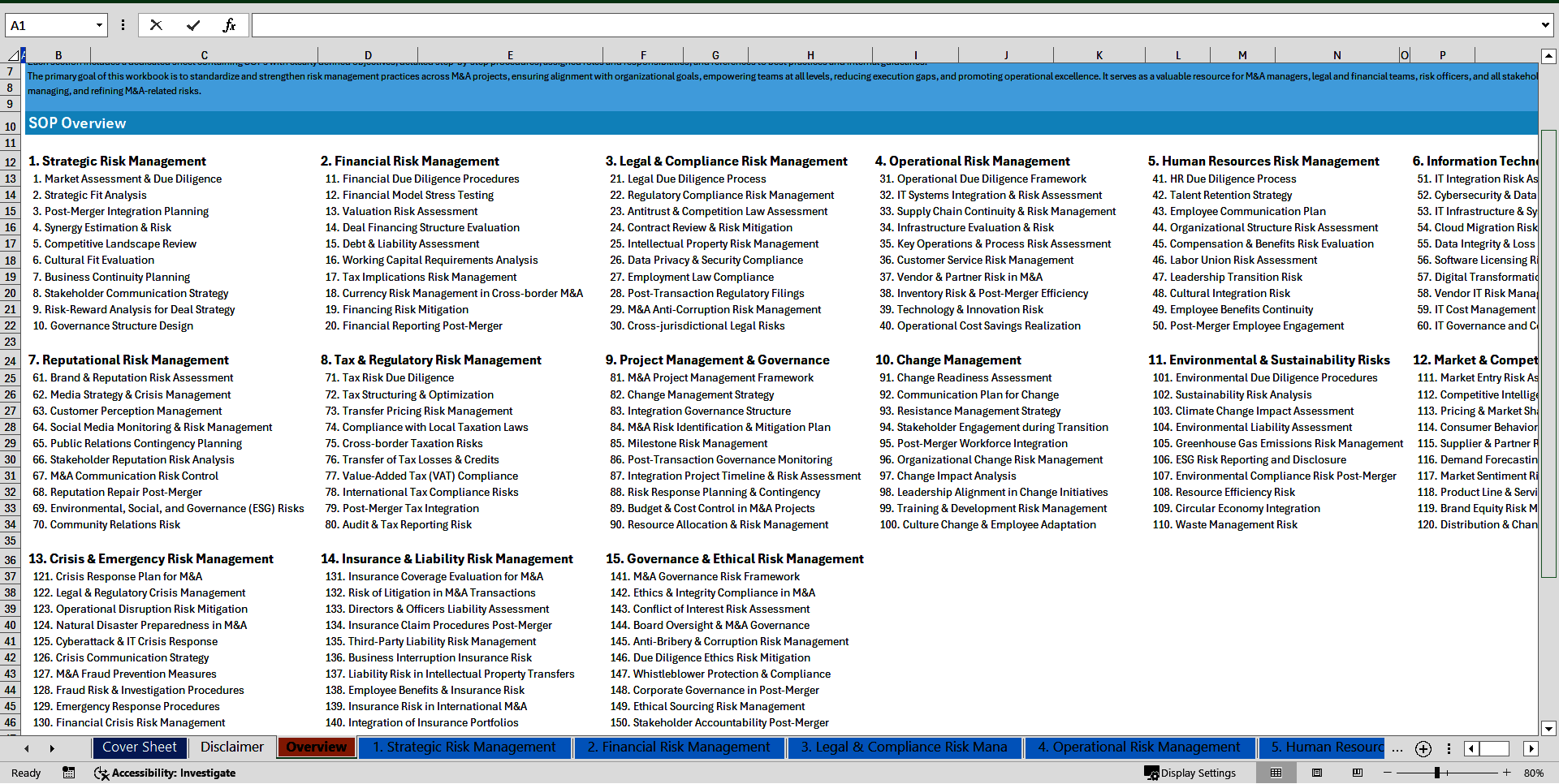The image size is (1559, 784).
Task: Open the sheet list ellipsis menu
Action: [1397, 749]
